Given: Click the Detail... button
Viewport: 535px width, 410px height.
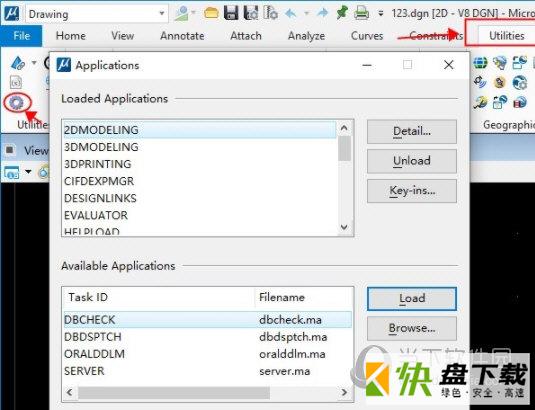Looking at the screenshot, I should [412, 131].
